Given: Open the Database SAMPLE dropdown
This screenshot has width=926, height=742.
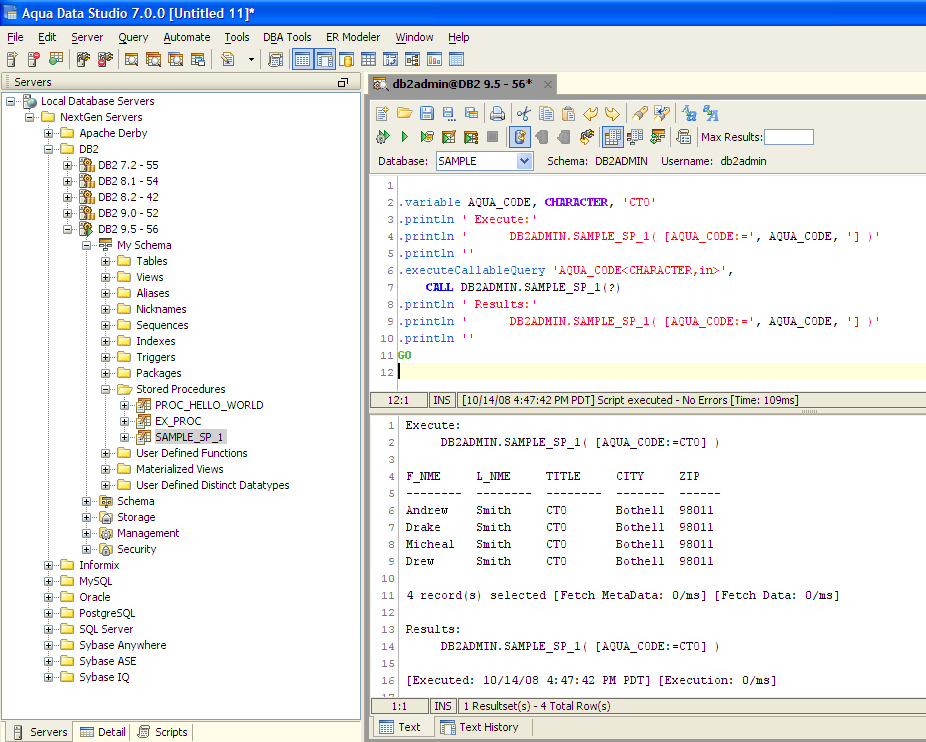Looking at the screenshot, I should tap(525, 161).
